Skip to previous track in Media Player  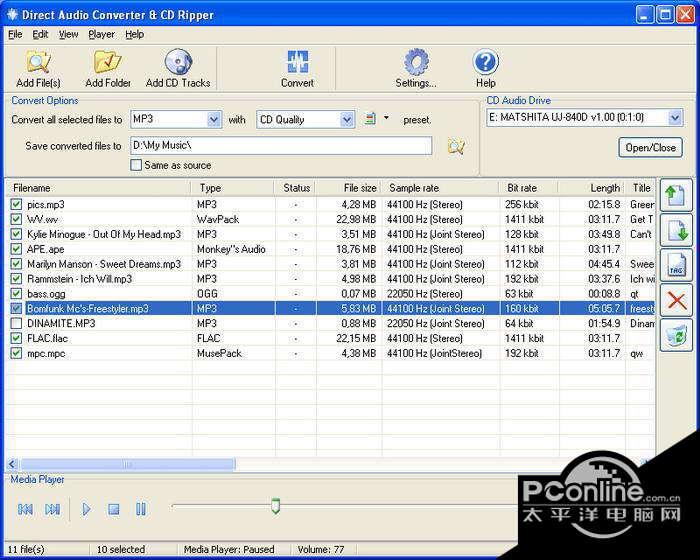click(x=25, y=509)
